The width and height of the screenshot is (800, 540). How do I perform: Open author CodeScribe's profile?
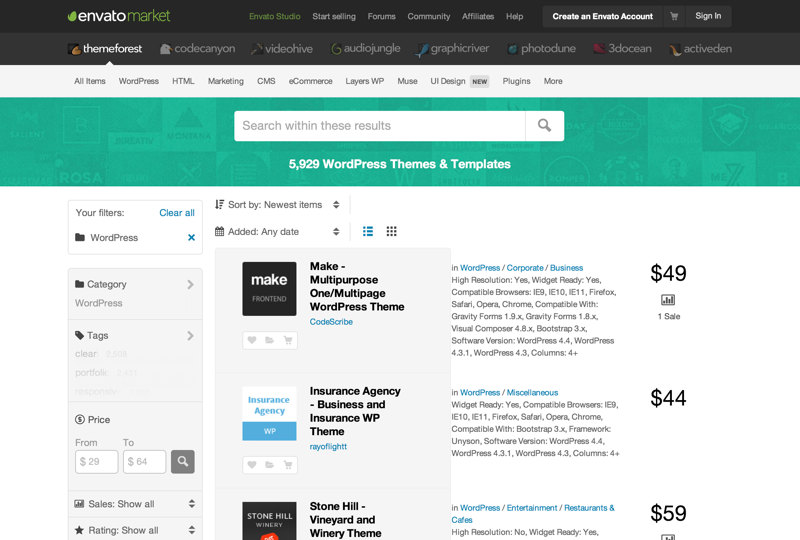331,322
